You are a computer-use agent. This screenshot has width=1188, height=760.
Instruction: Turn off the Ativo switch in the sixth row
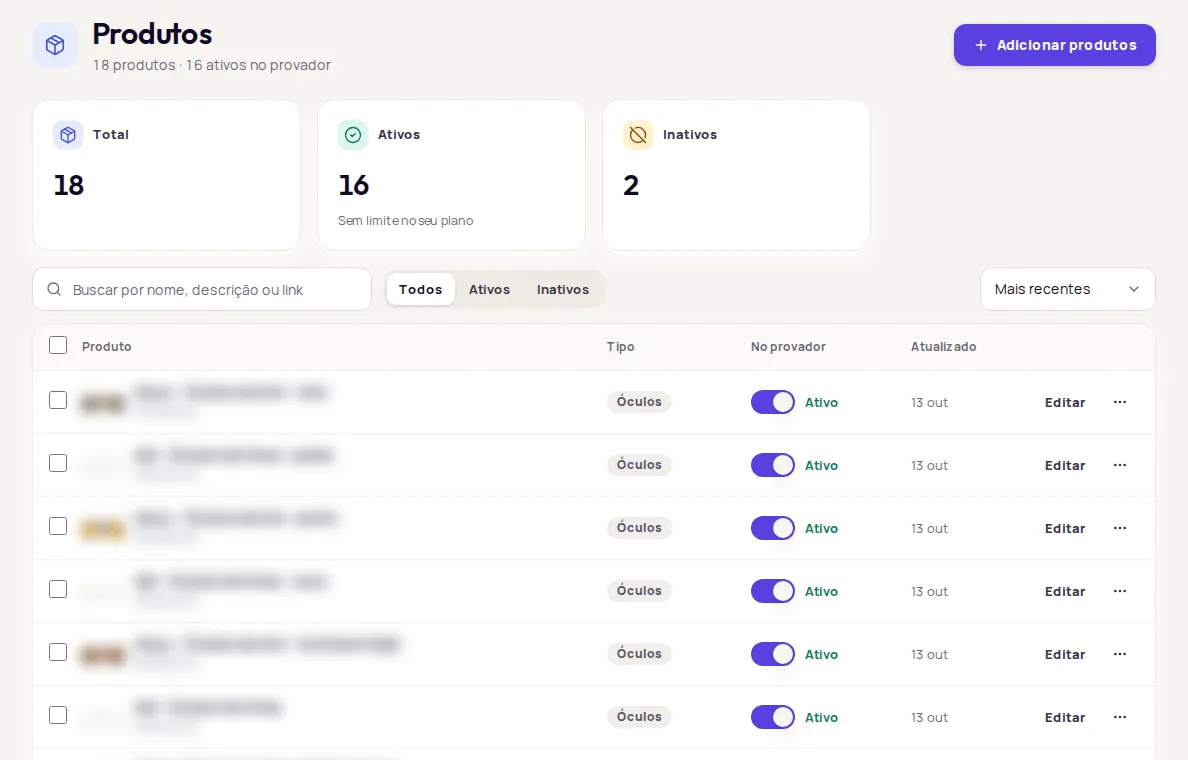773,717
